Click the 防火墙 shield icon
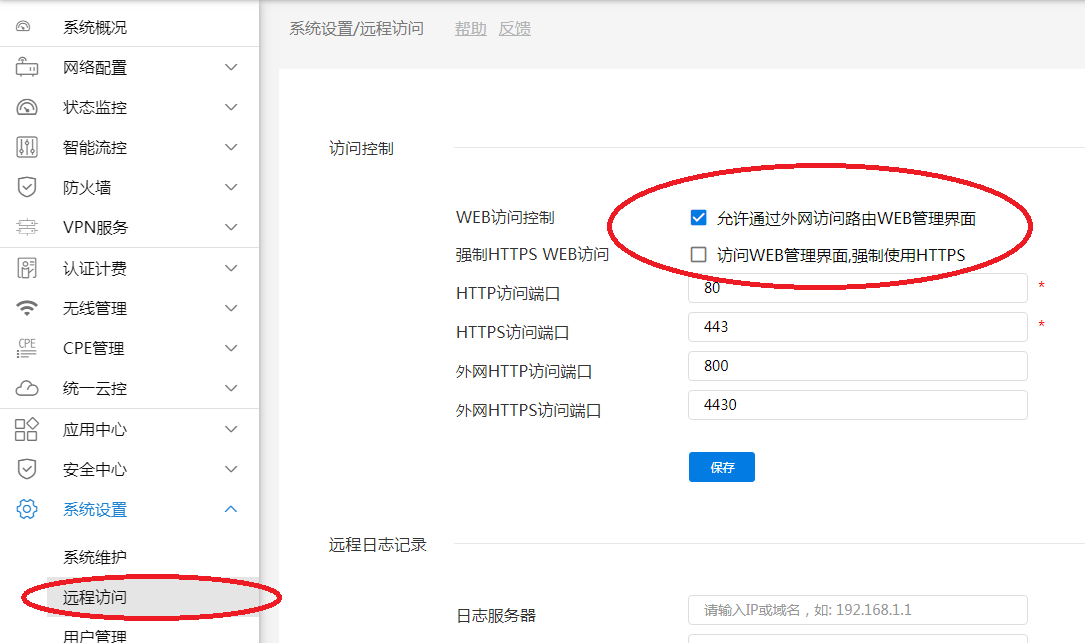This screenshot has width=1085, height=643. point(27,188)
